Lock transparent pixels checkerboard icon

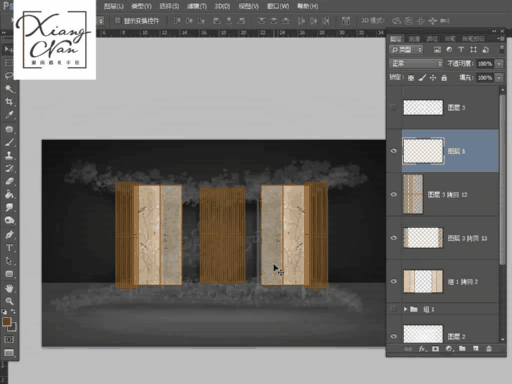(x=411, y=78)
